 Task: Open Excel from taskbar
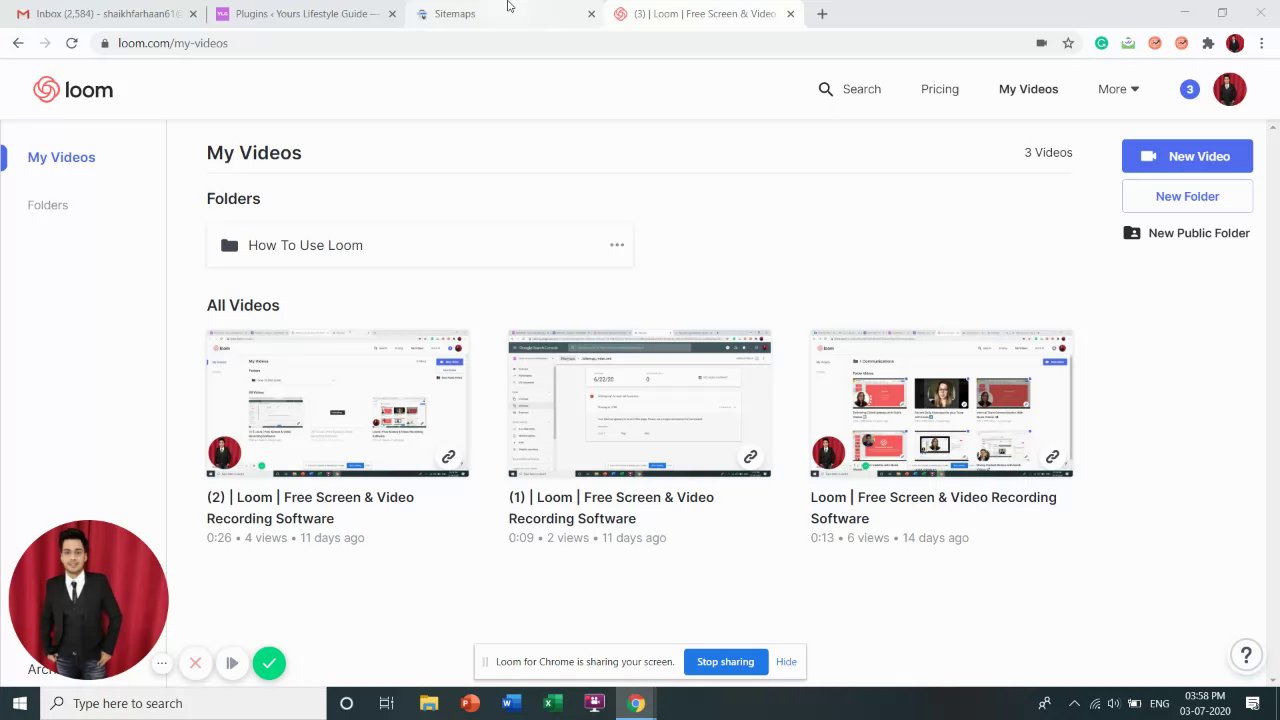pos(553,703)
